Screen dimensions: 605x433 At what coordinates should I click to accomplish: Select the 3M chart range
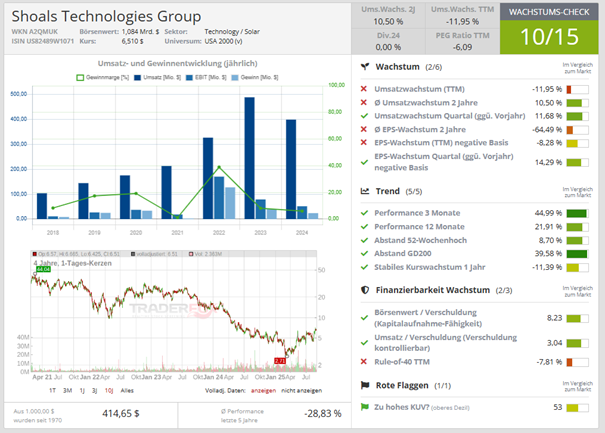(68, 391)
